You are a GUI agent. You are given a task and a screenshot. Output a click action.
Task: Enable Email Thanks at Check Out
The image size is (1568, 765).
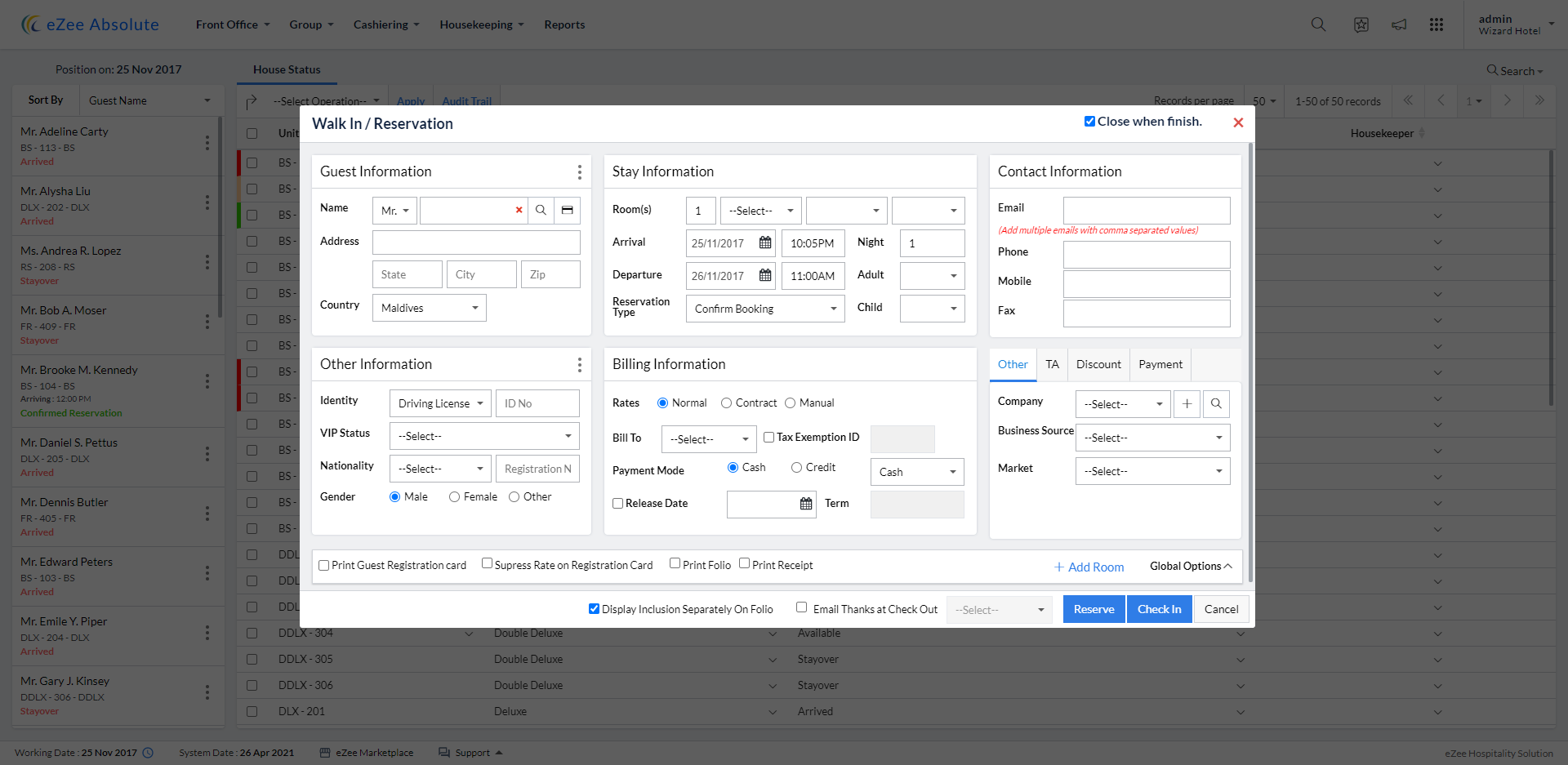pos(801,607)
